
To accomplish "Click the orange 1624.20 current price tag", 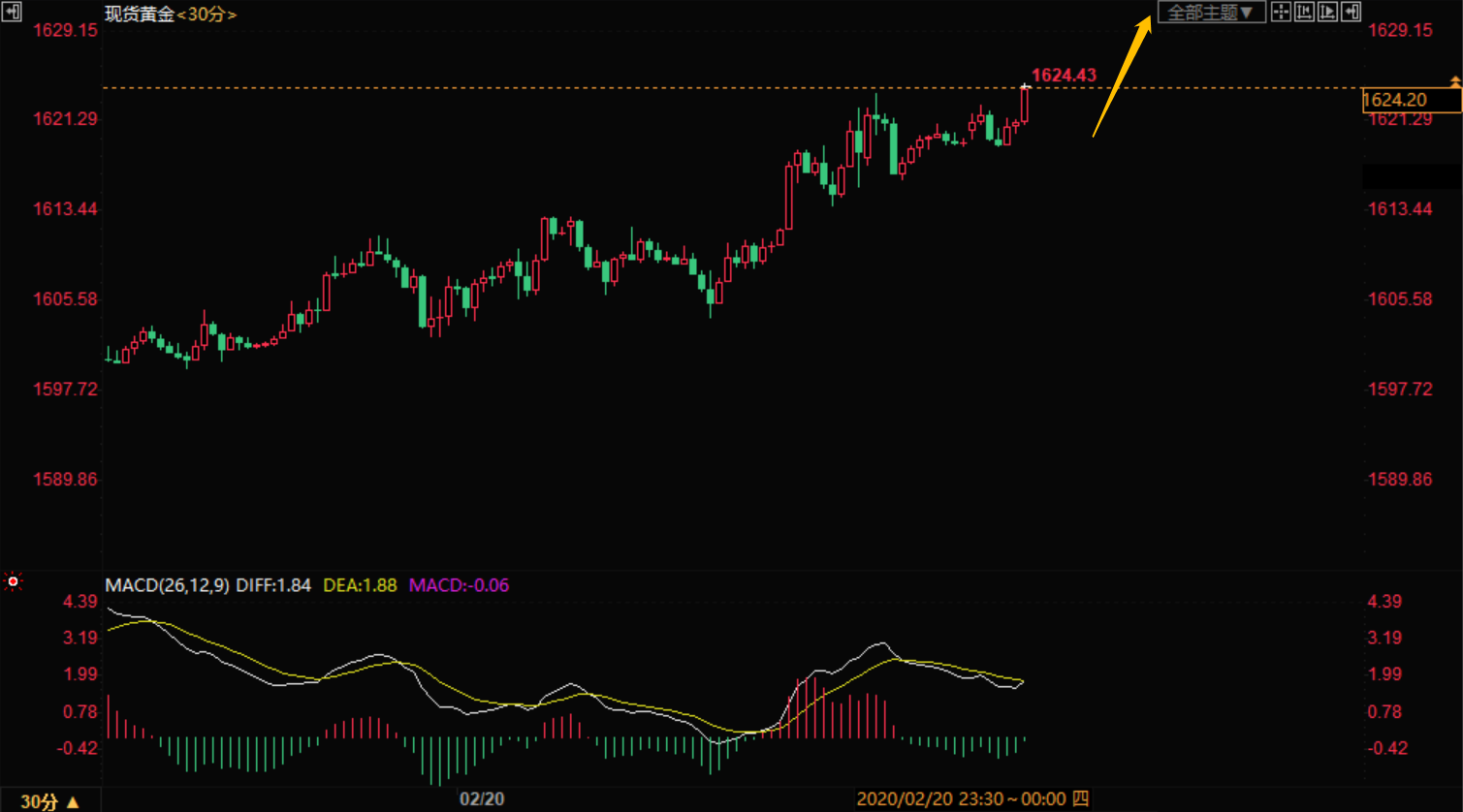I will click(x=1411, y=100).
